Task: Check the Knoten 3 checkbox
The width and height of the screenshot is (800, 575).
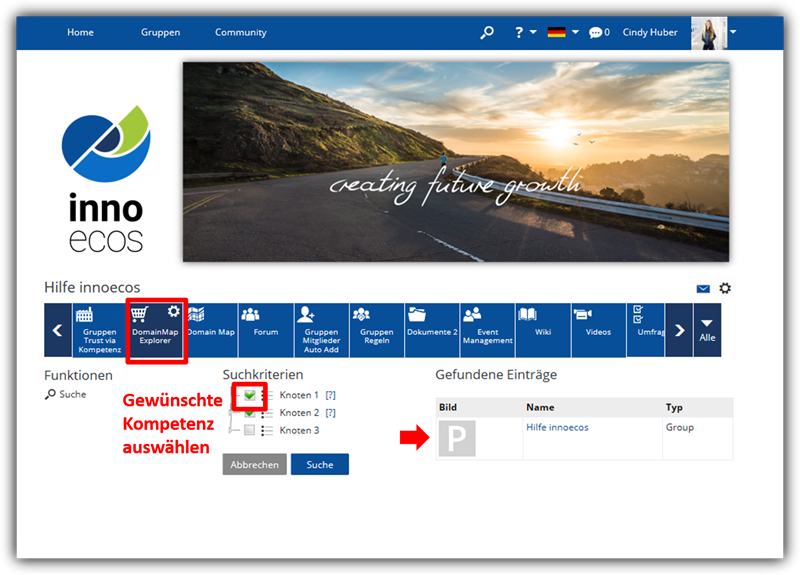Action: (249, 430)
